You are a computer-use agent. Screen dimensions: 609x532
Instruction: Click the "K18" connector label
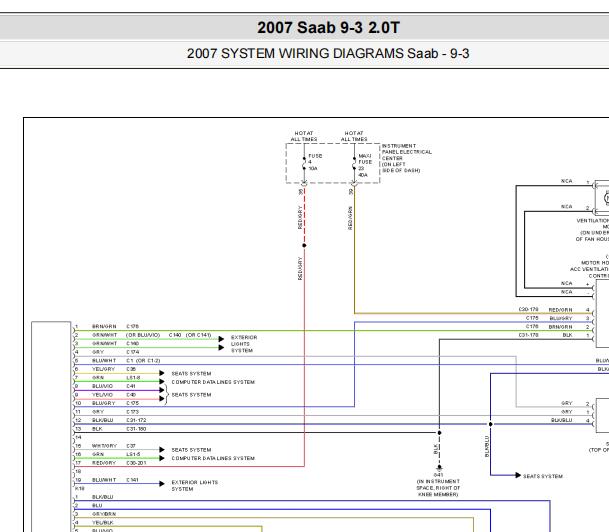[x=80, y=488]
